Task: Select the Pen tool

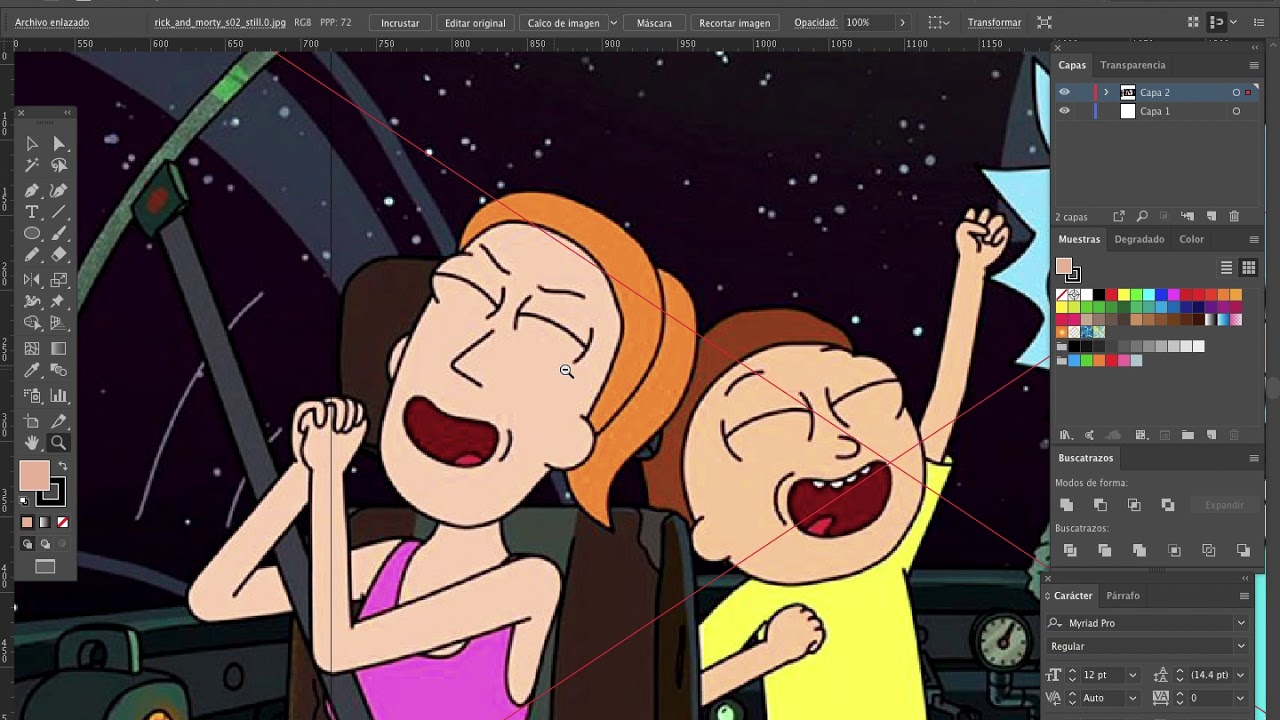Action: coord(32,190)
